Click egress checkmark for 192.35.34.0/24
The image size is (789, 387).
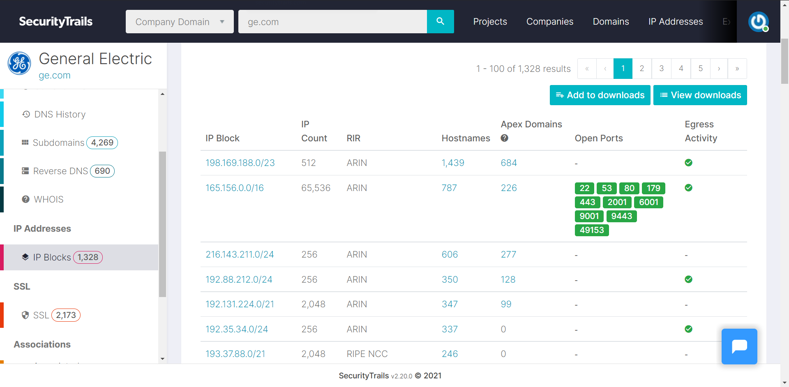point(688,329)
